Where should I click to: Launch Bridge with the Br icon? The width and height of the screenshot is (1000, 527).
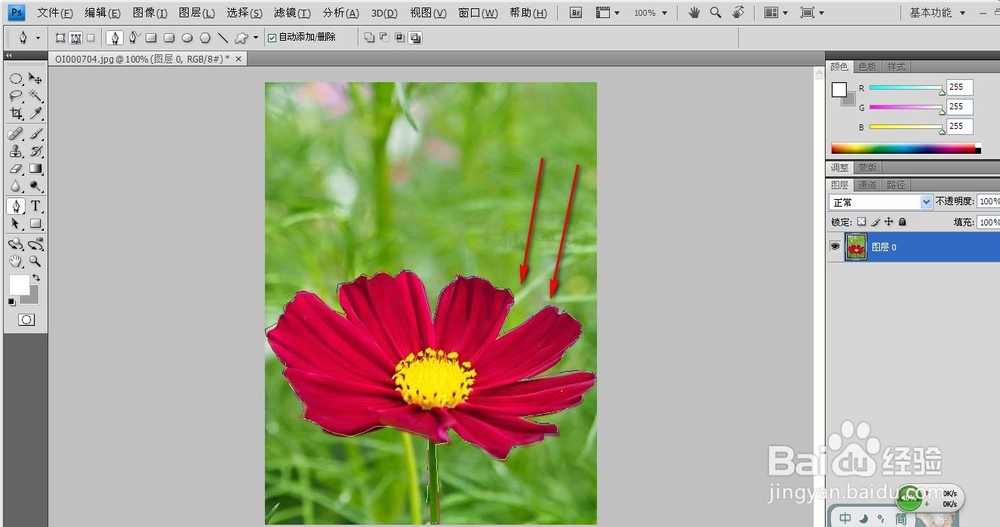[575, 13]
